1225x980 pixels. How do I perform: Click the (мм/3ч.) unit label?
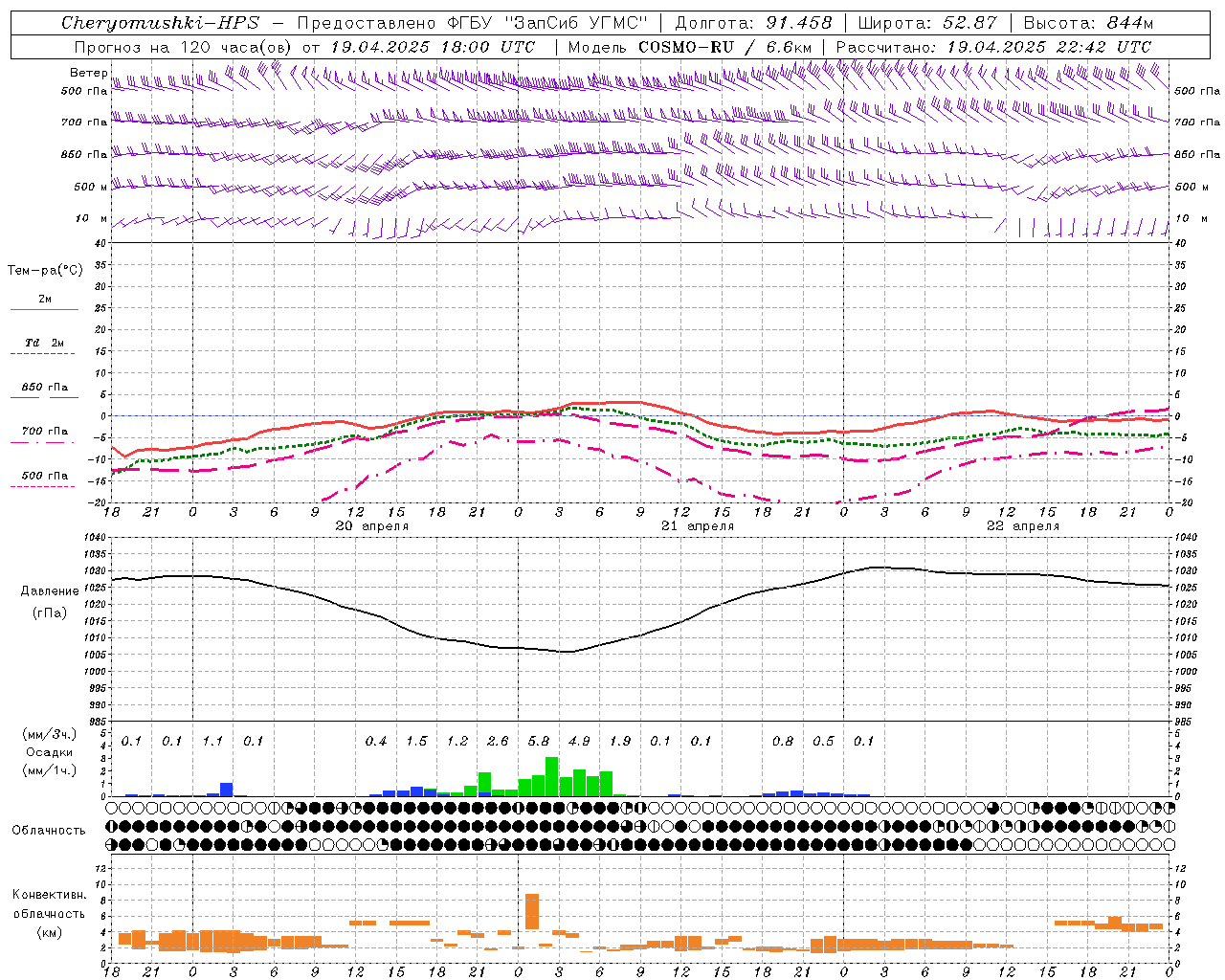[x=50, y=735]
